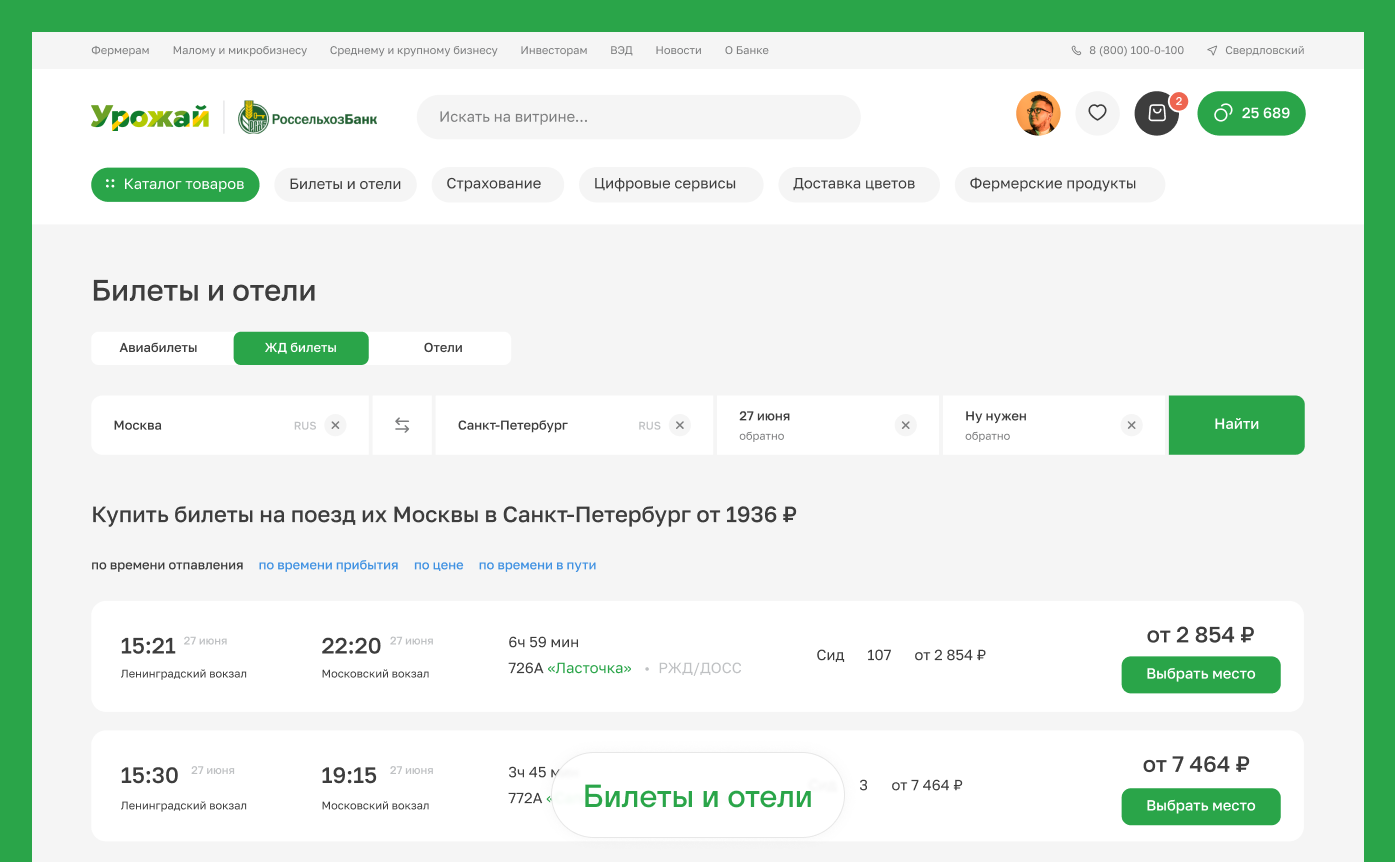Click Выбрать место for the Ласточка train
The height and width of the screenshot is (862, 1395).
point(1200,674)
